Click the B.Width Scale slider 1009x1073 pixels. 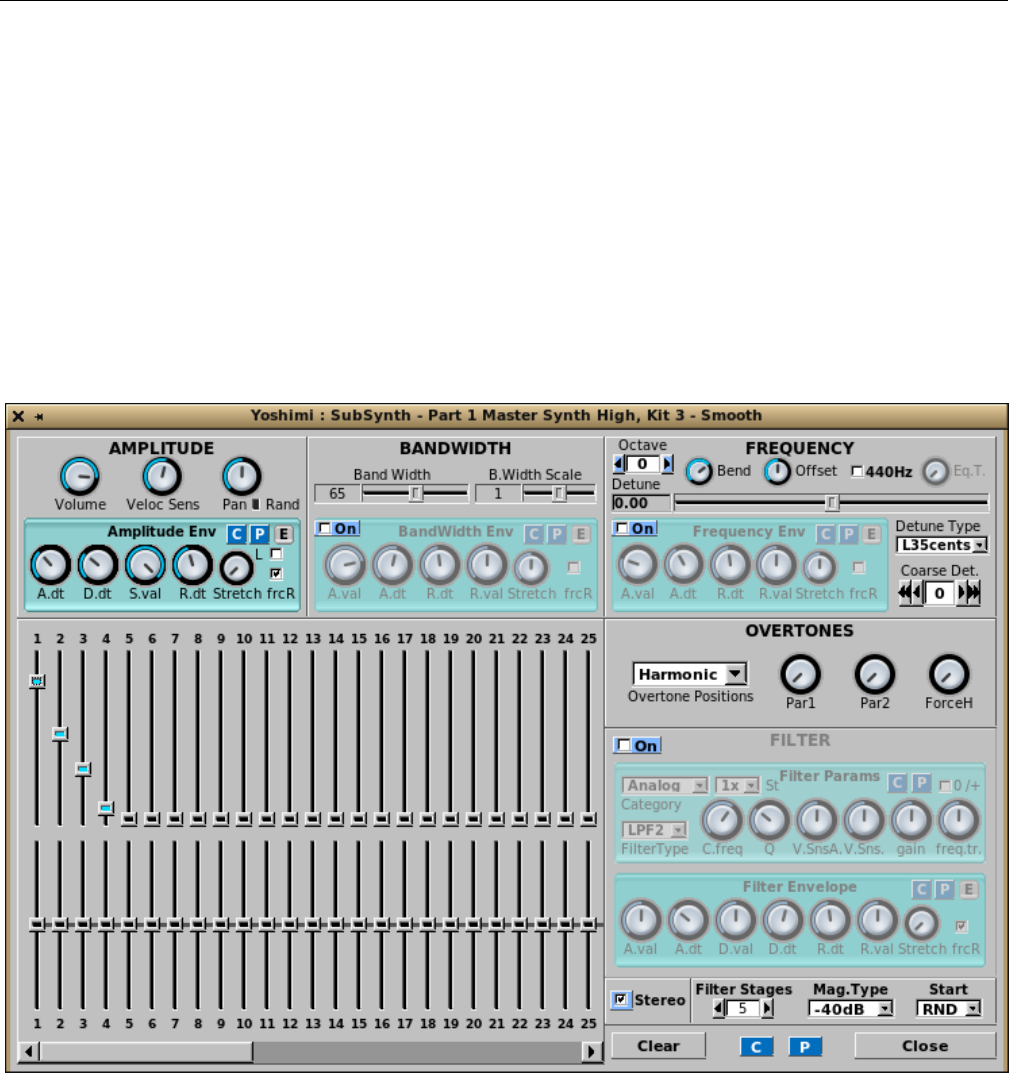(559, 493)
